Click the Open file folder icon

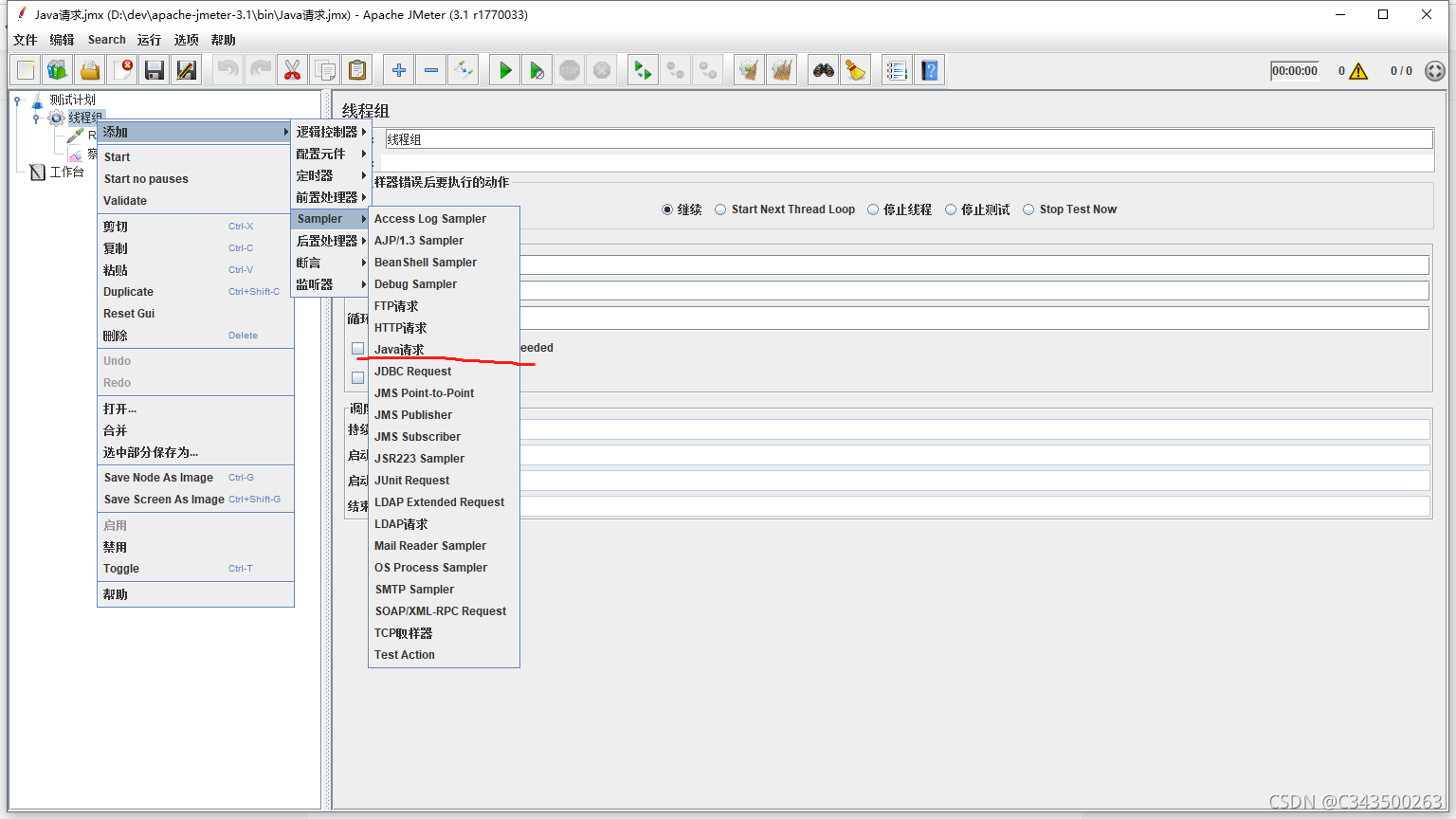tap(90, 70)
